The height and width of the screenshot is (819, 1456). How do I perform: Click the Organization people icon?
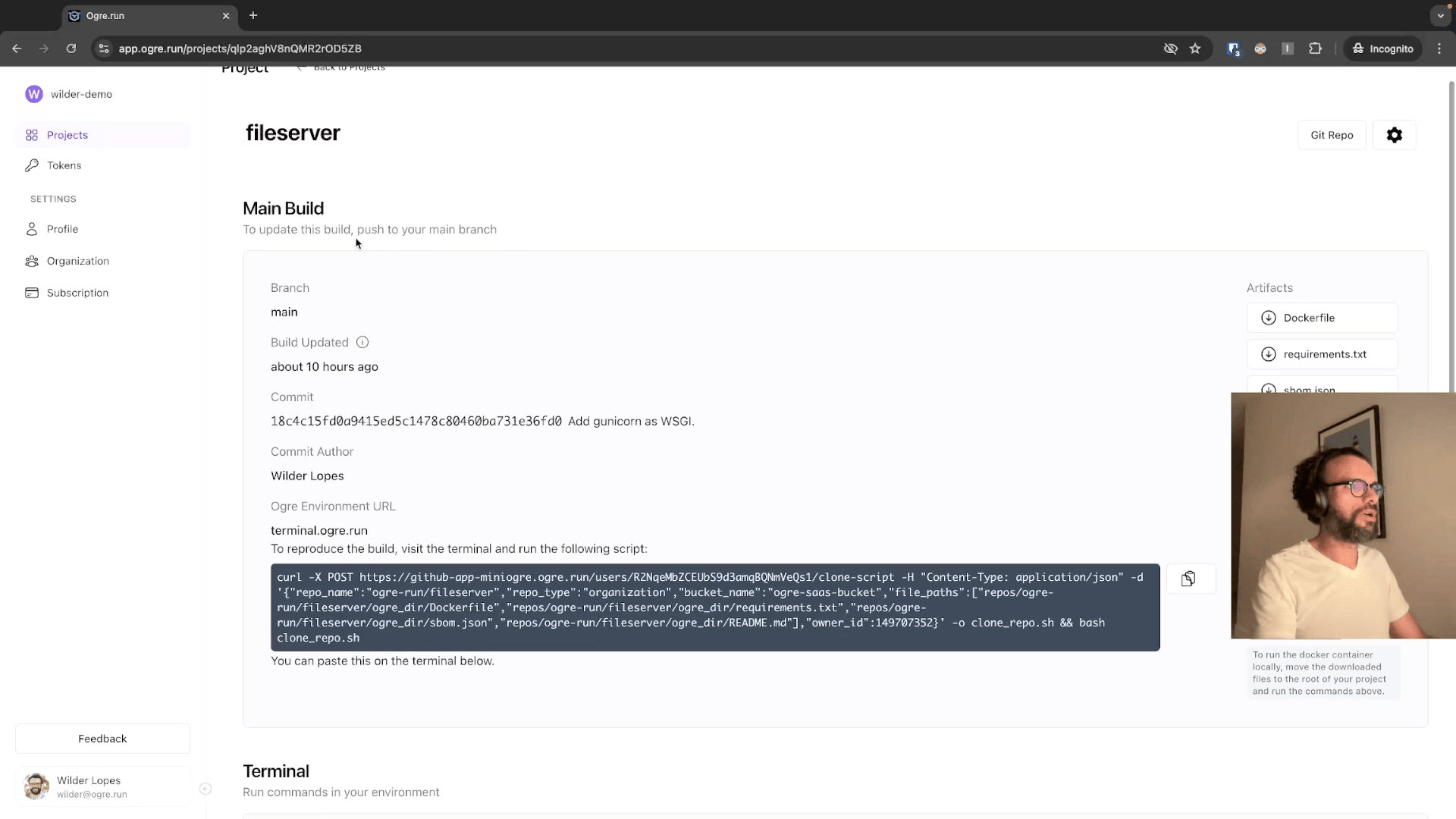(x=32, y=261)
